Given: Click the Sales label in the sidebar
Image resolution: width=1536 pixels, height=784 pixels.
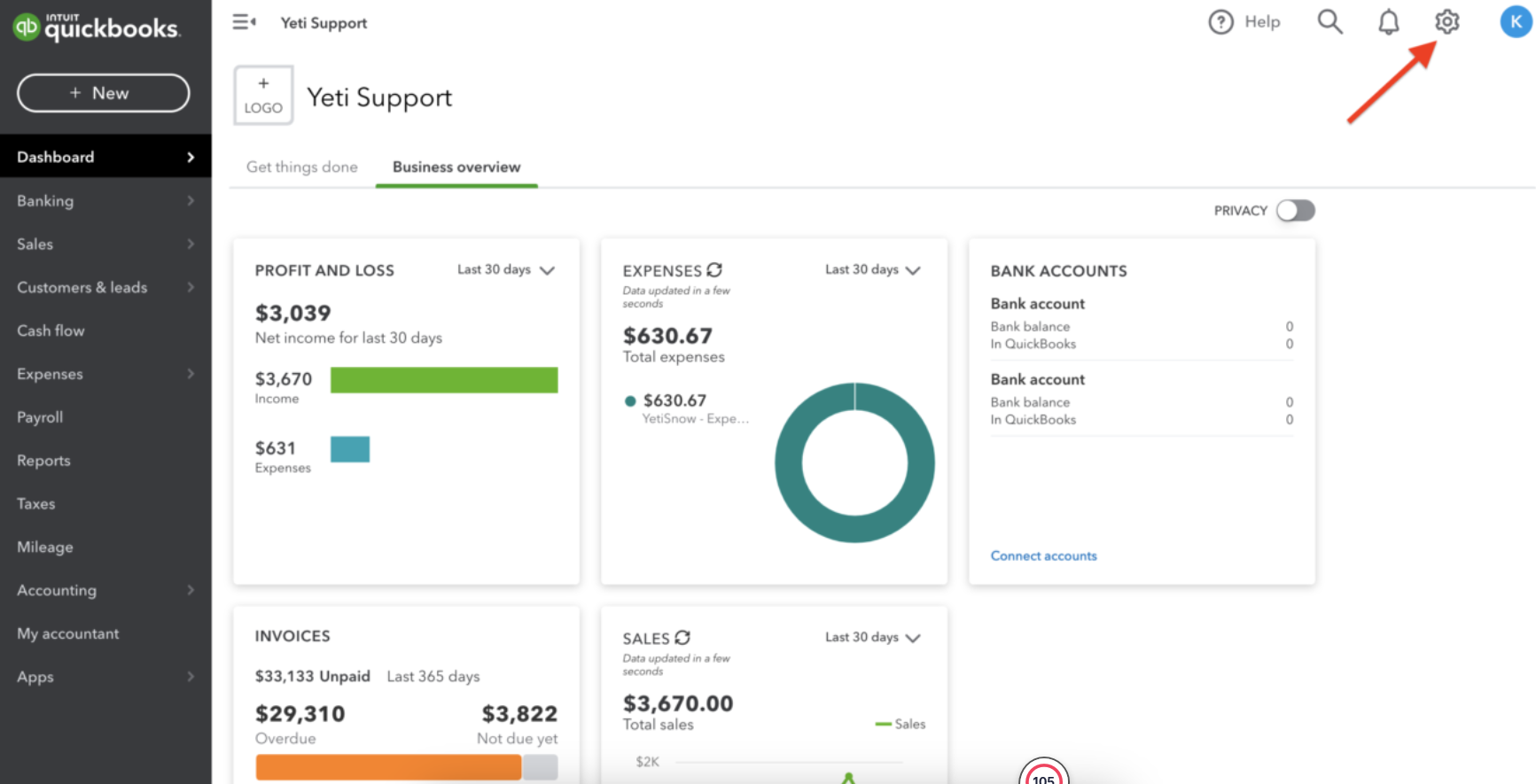Looking at the screenshot, I should click(35, 244).
